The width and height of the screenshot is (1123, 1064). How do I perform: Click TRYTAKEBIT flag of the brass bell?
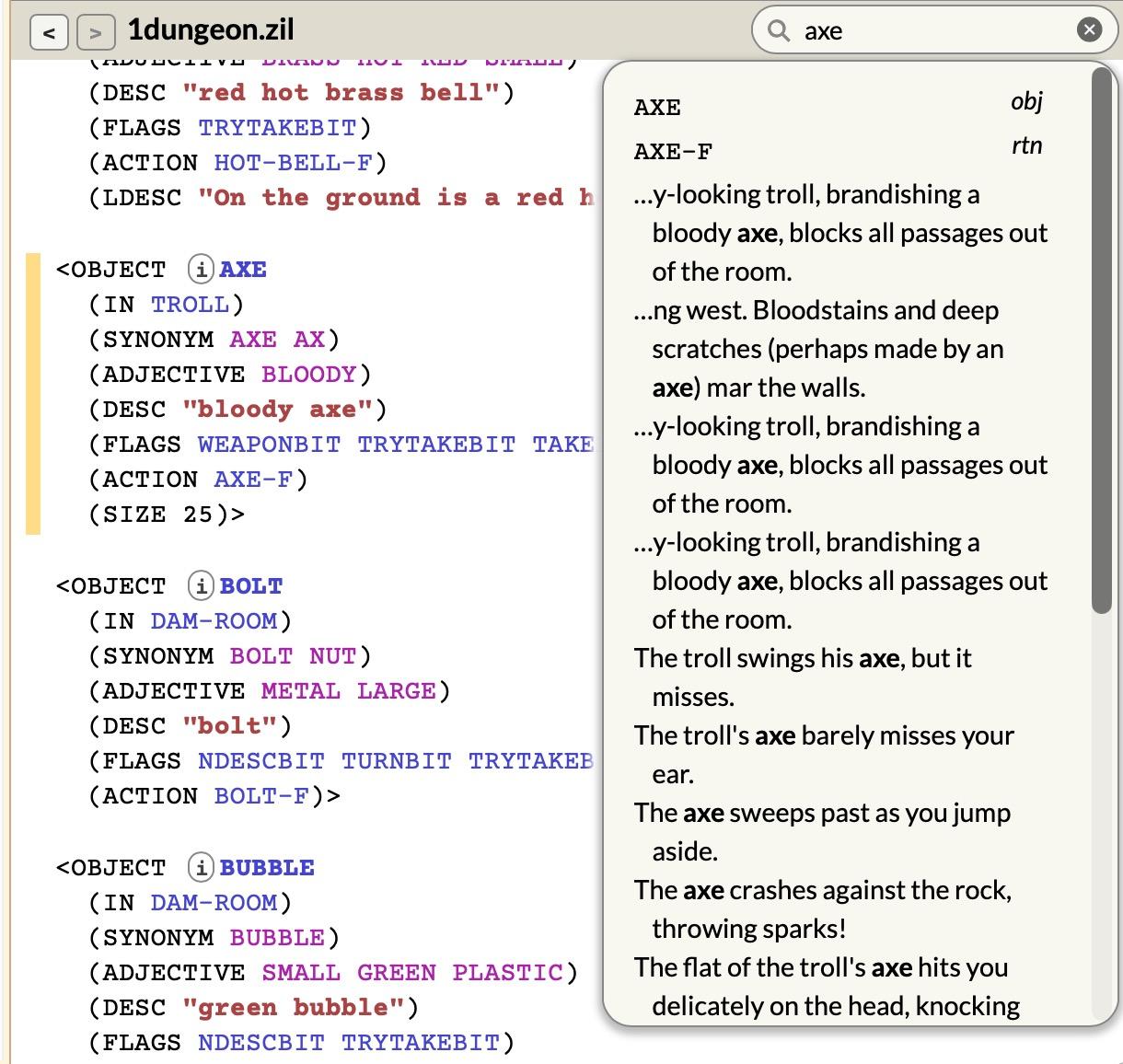pos(277,128)
